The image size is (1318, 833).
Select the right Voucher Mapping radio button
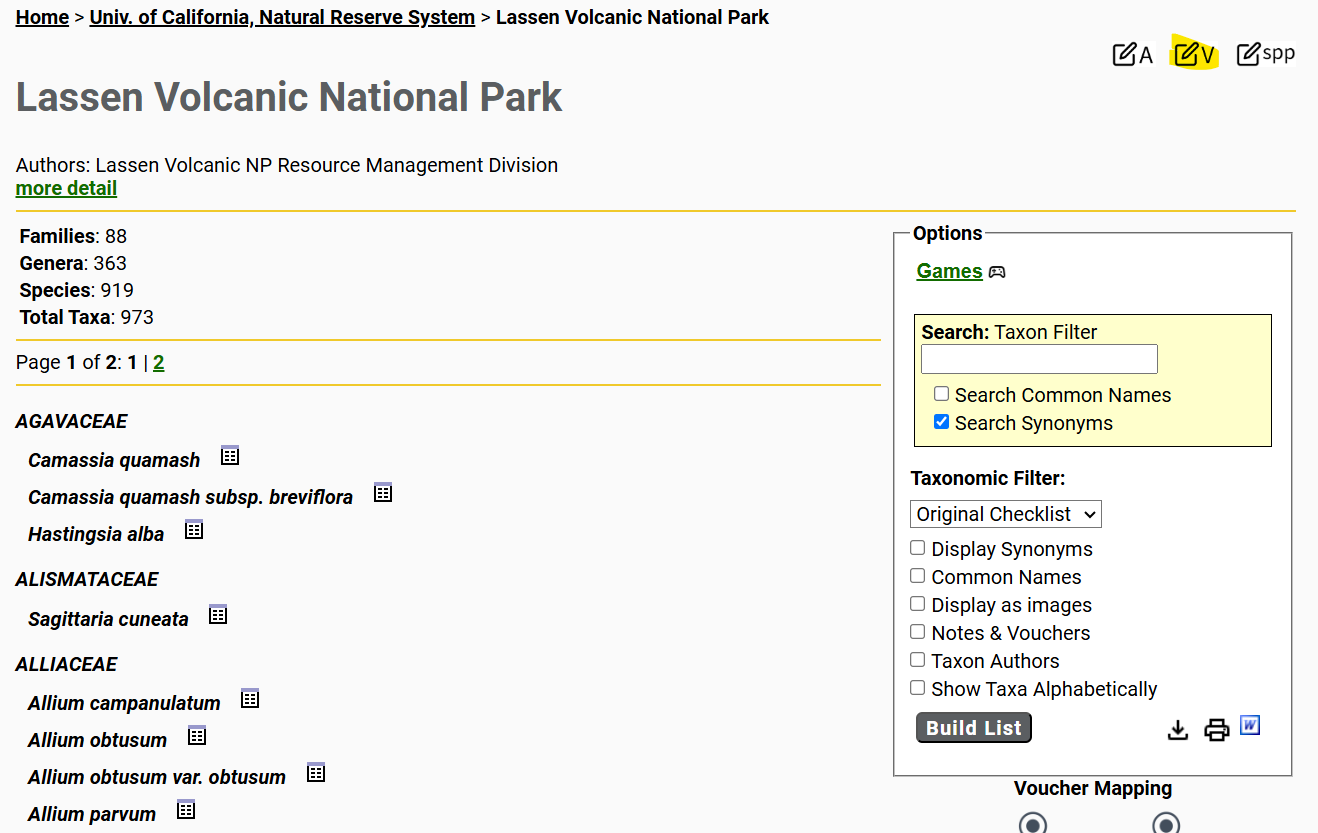[x=1165, y=823]
